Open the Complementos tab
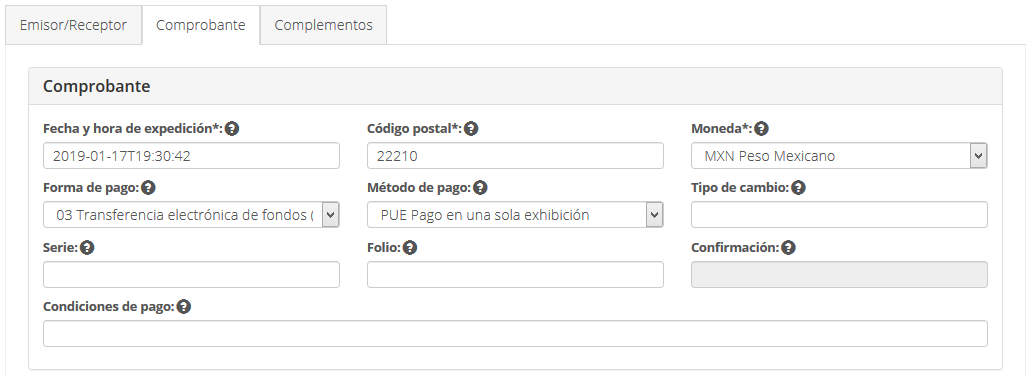Image resolution: width=1027 pixels, height=376 pixels. pos(324,25)
